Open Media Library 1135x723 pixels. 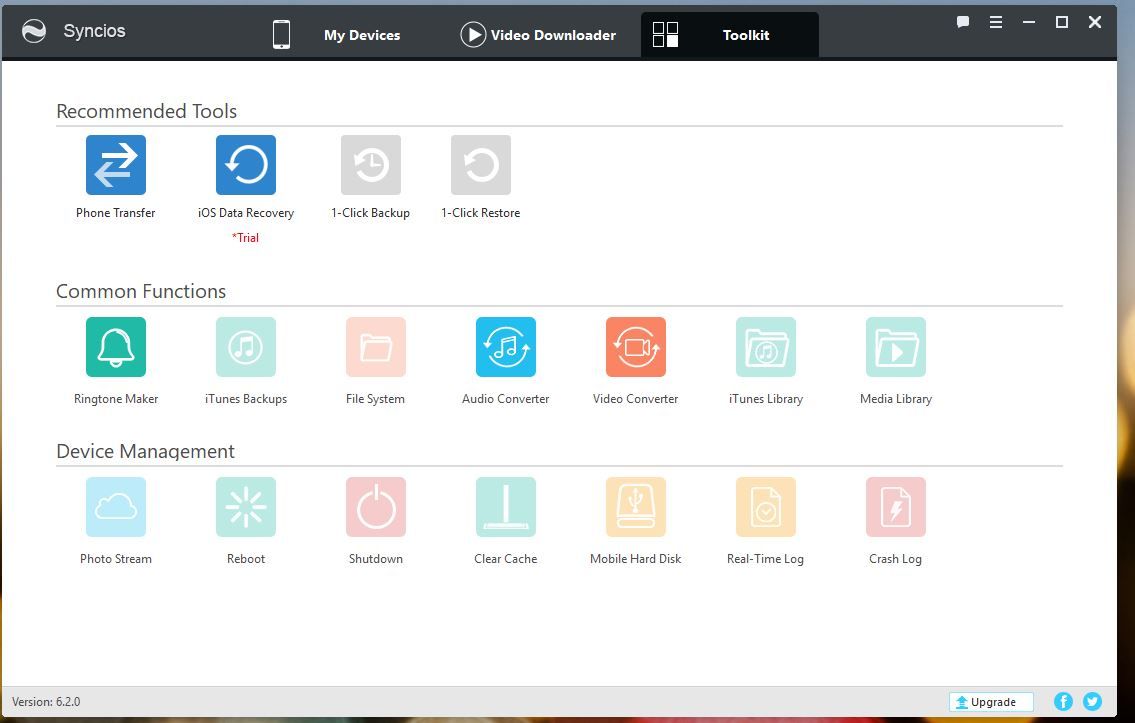click(895, 347)
